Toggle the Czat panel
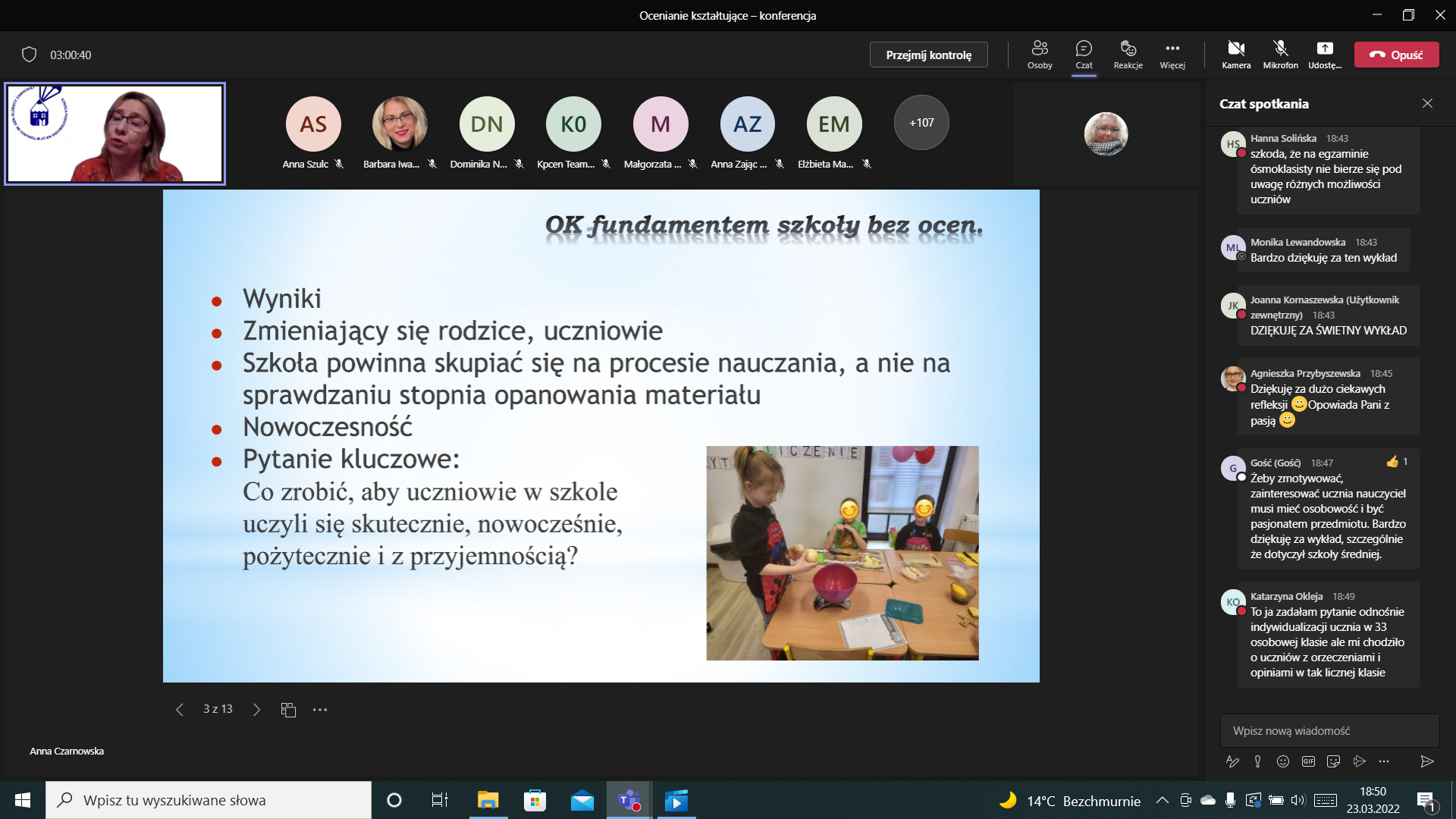Screen dimensions: 1456x819 click(1084, 55)
